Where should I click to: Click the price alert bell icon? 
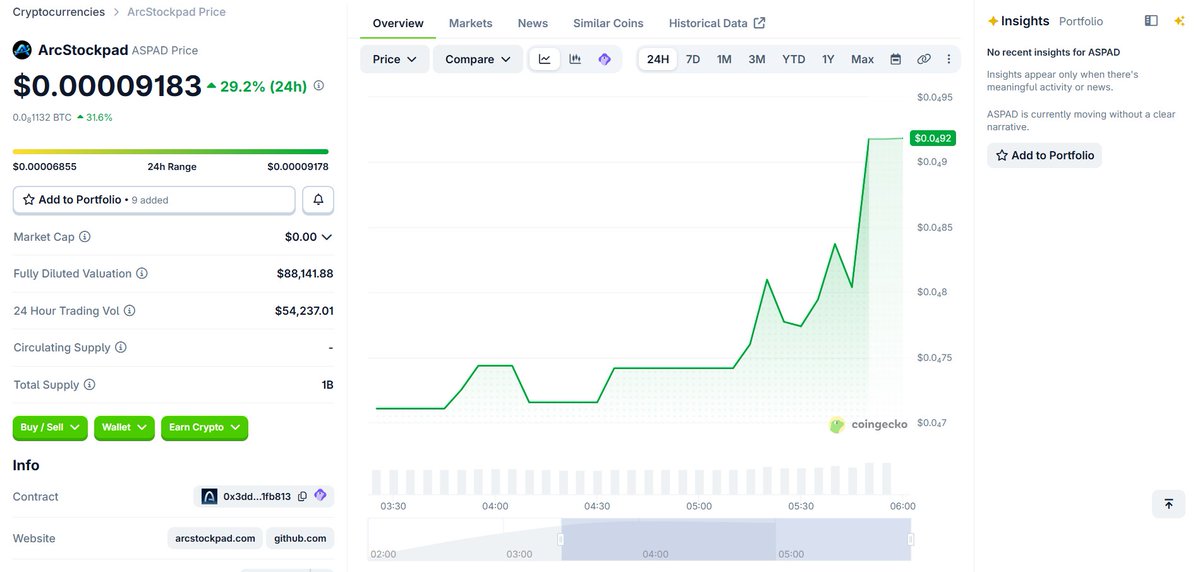318,200
